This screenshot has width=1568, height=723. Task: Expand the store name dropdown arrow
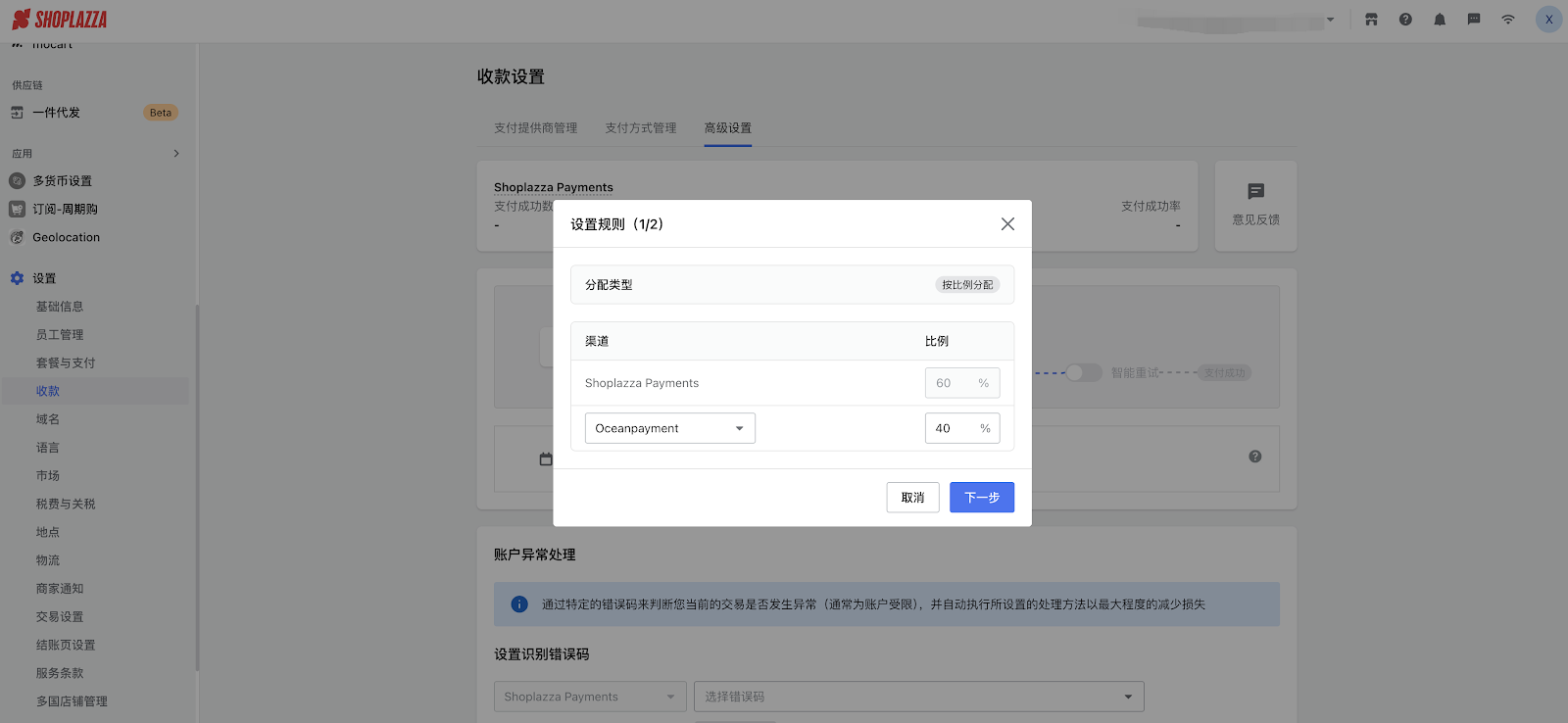(x=1331, y=20)
